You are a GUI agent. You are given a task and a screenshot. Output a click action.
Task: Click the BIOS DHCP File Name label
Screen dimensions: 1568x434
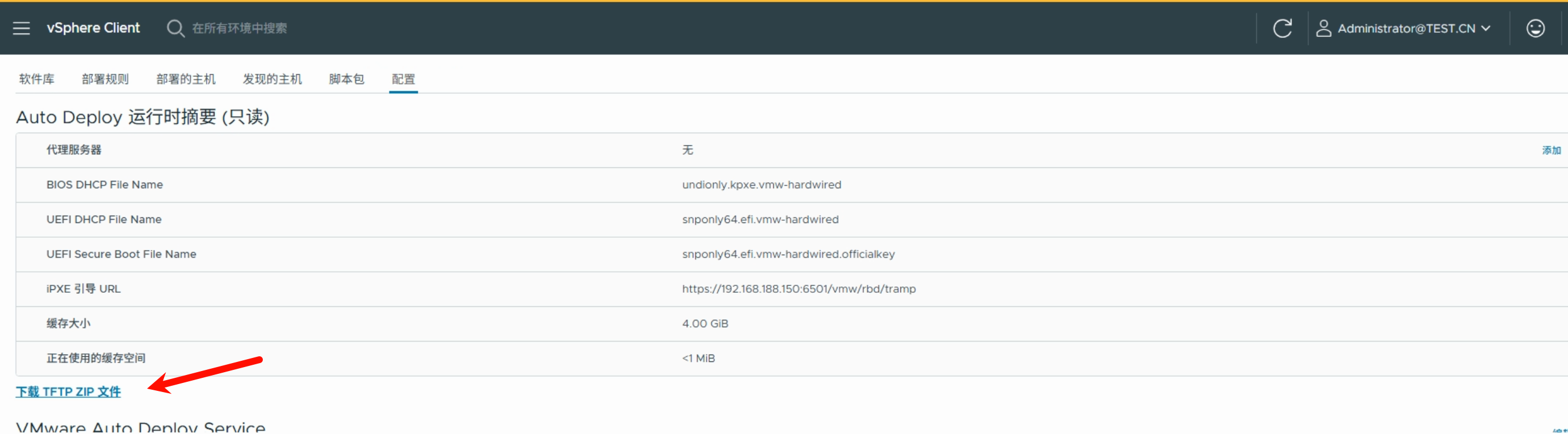(104, 184)
